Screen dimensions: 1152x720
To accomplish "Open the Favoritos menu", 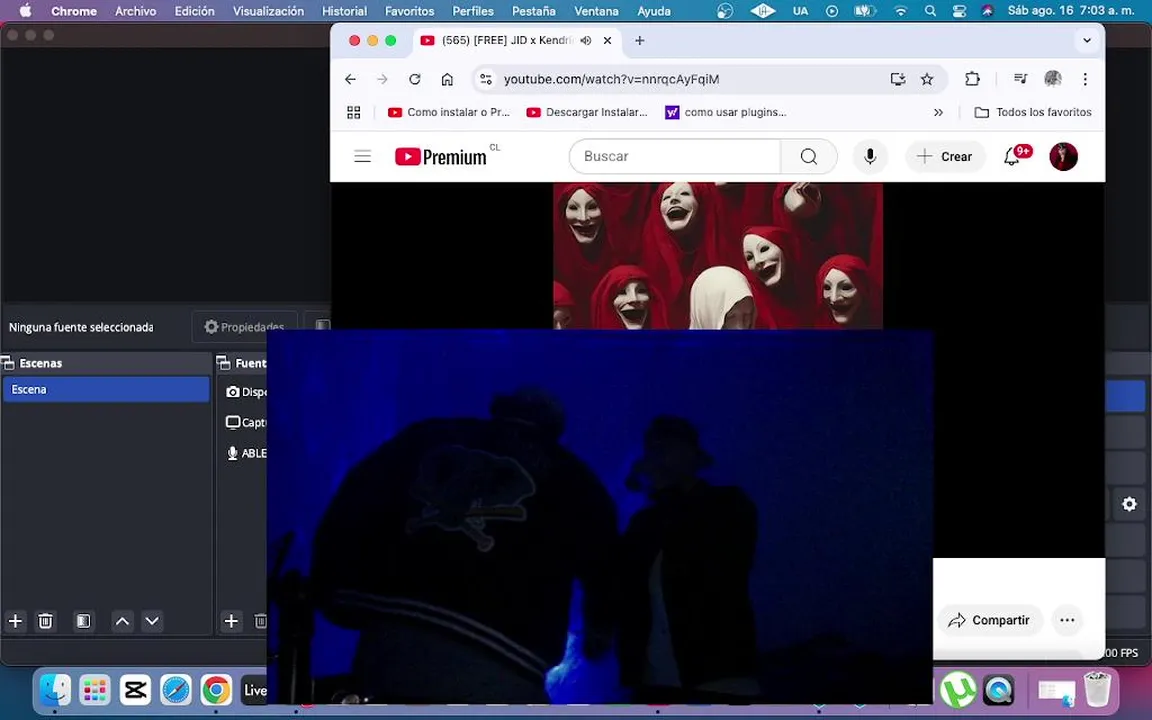I will point(409,11).
